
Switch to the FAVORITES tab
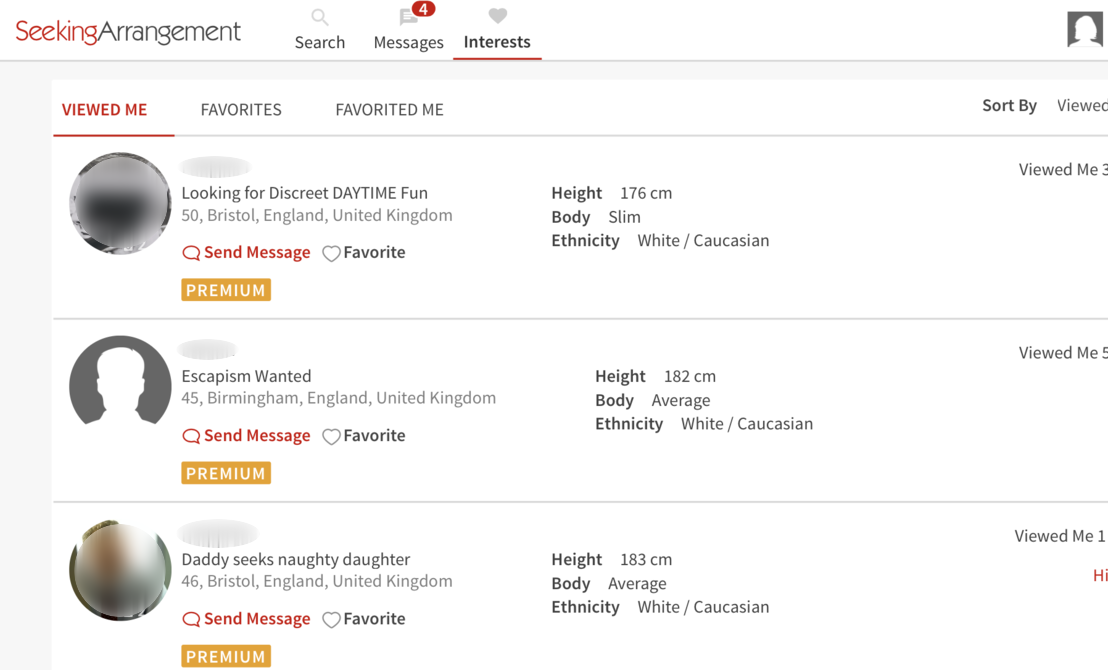click(x=241, y=110)
